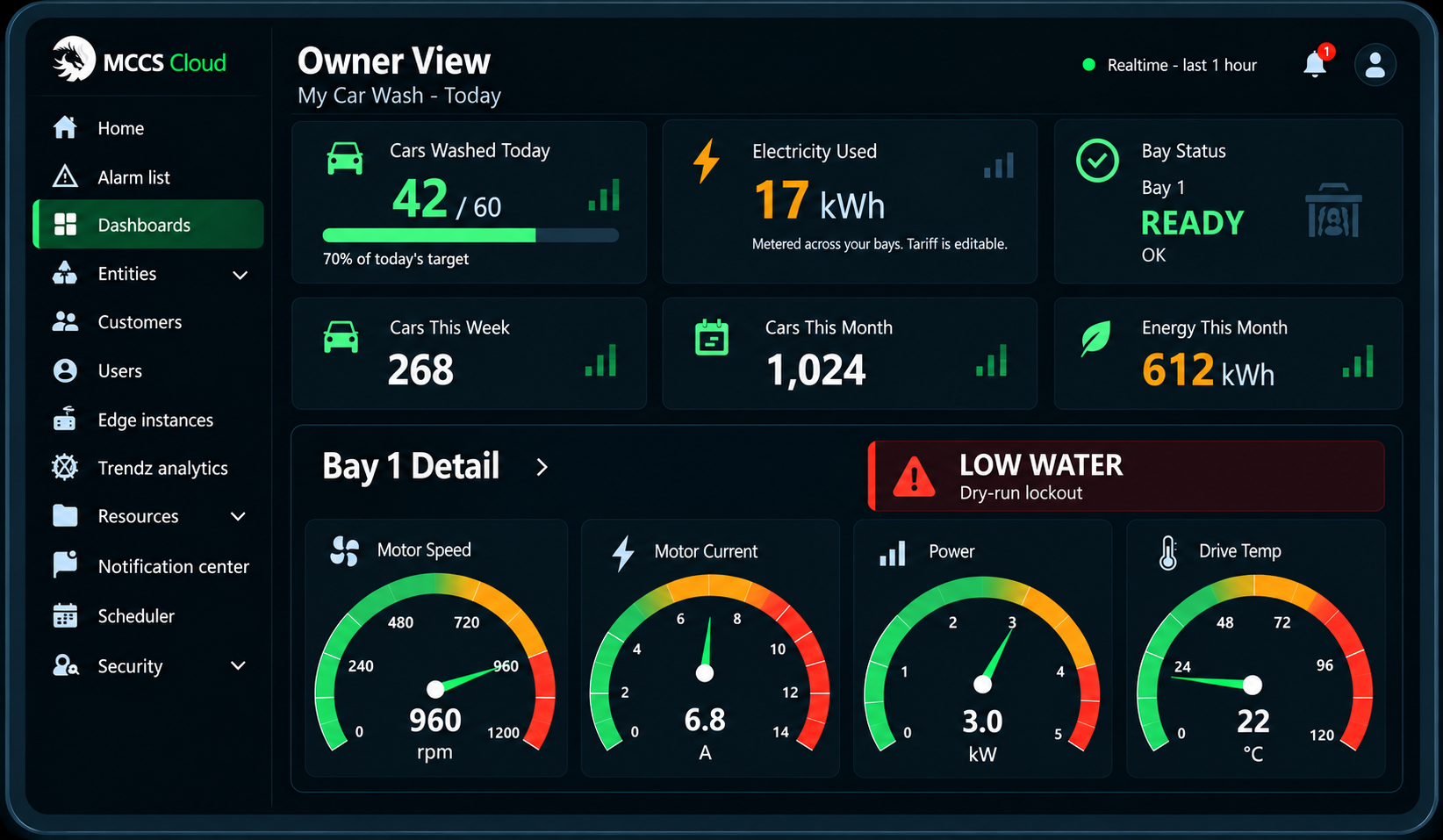Open the Dashboards menu item

point(148,225)
